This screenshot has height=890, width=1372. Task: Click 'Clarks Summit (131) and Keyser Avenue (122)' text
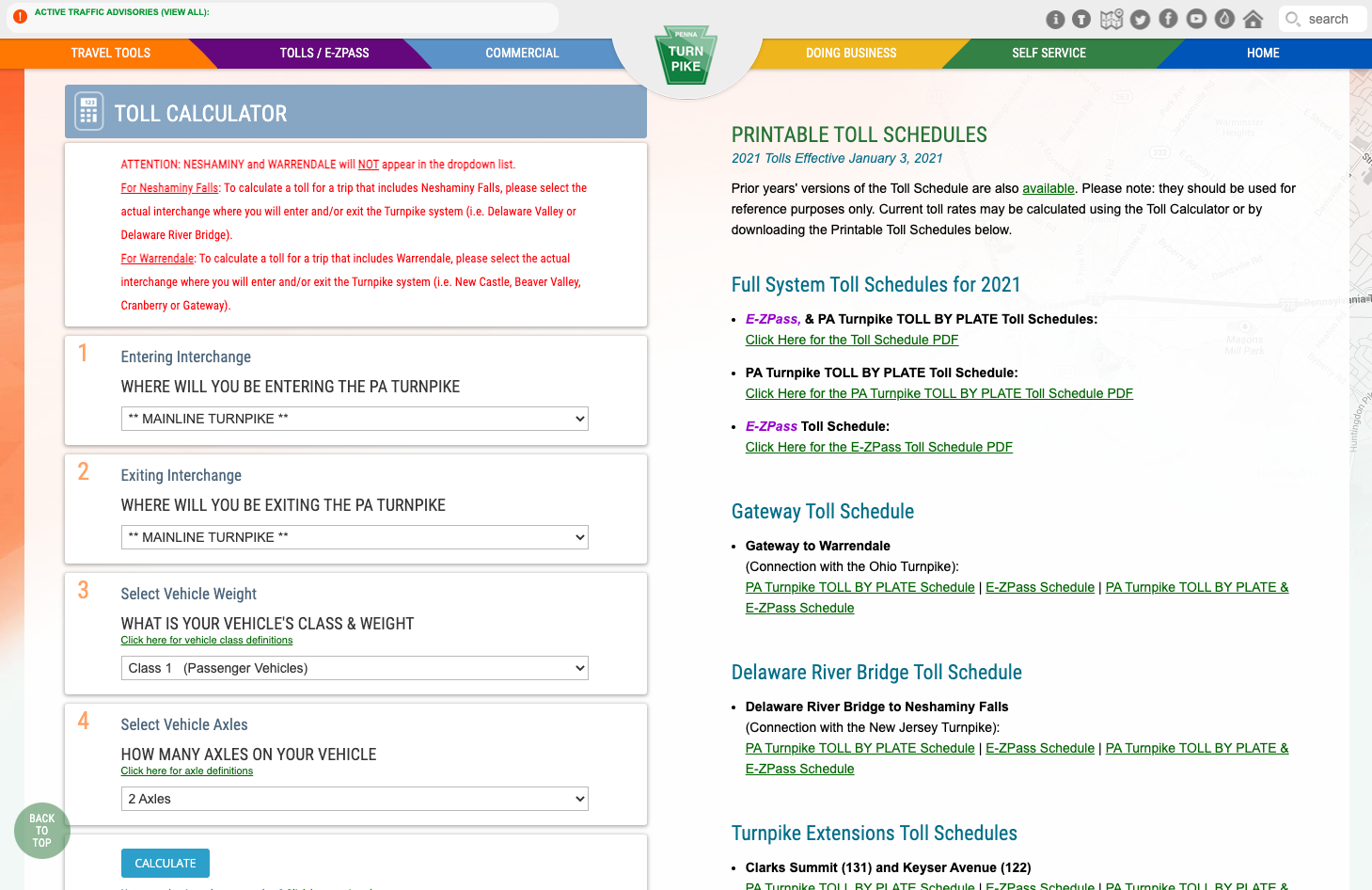coord(889,867)
